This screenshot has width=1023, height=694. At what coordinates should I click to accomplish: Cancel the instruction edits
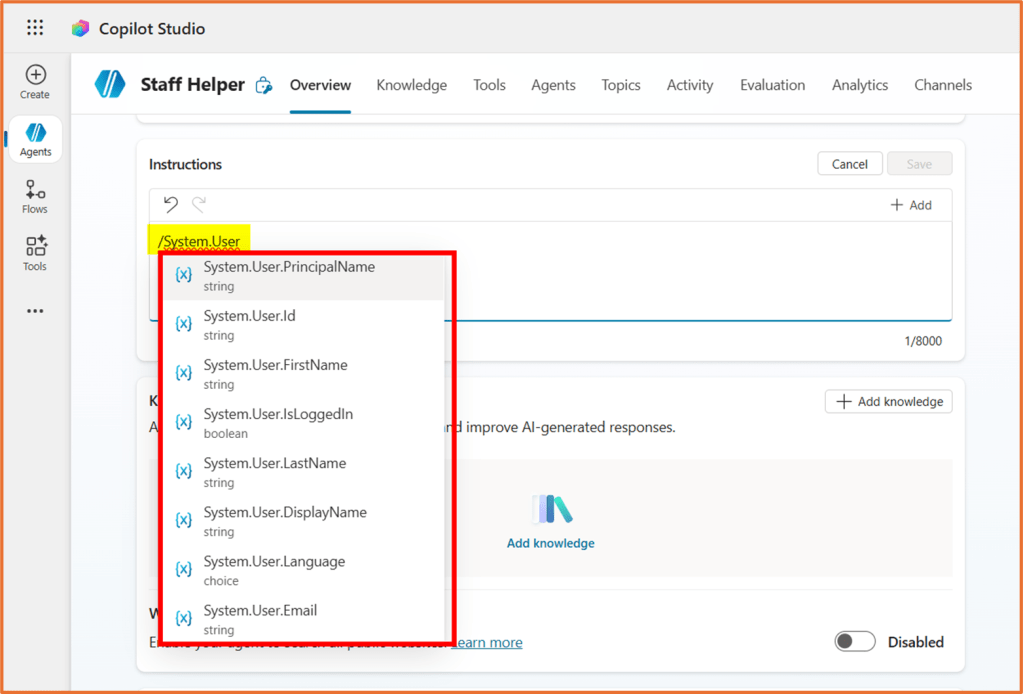tap(849, 163)
